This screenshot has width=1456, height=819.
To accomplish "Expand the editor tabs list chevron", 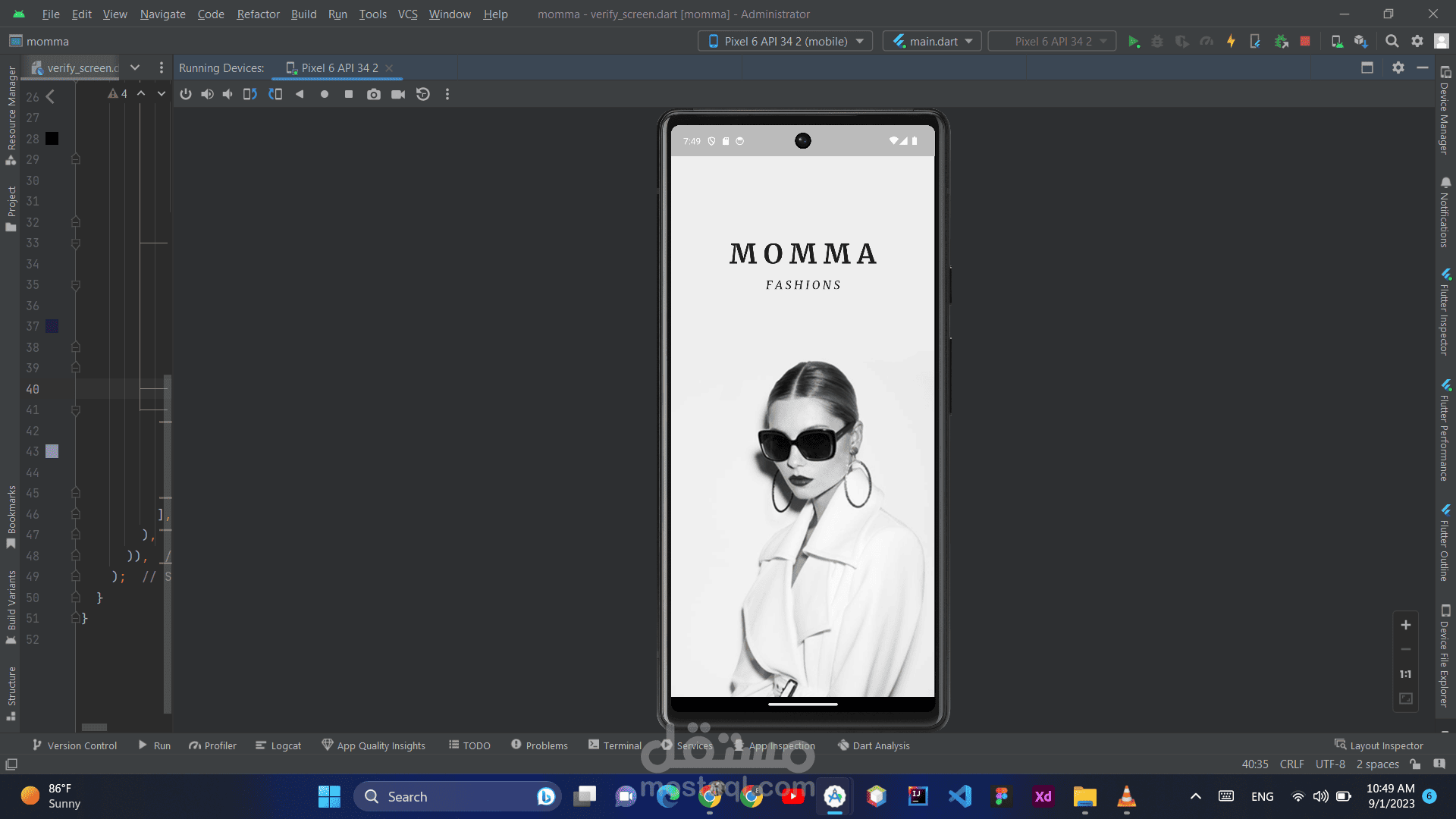I will [x=135, y=67].
